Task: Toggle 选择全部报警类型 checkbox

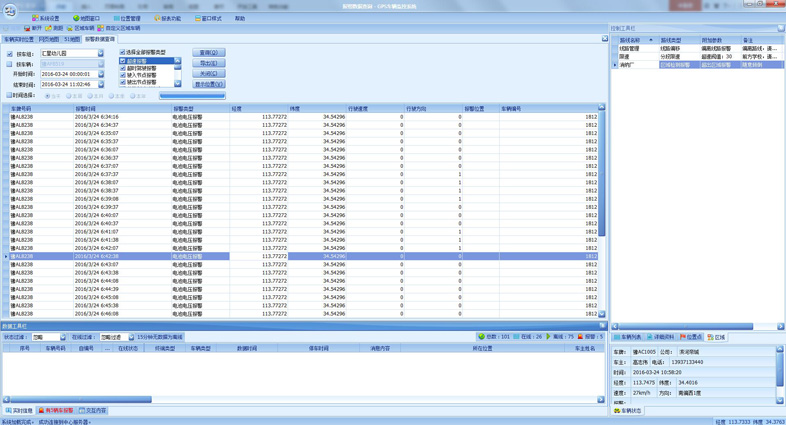Action: [123, 52]
